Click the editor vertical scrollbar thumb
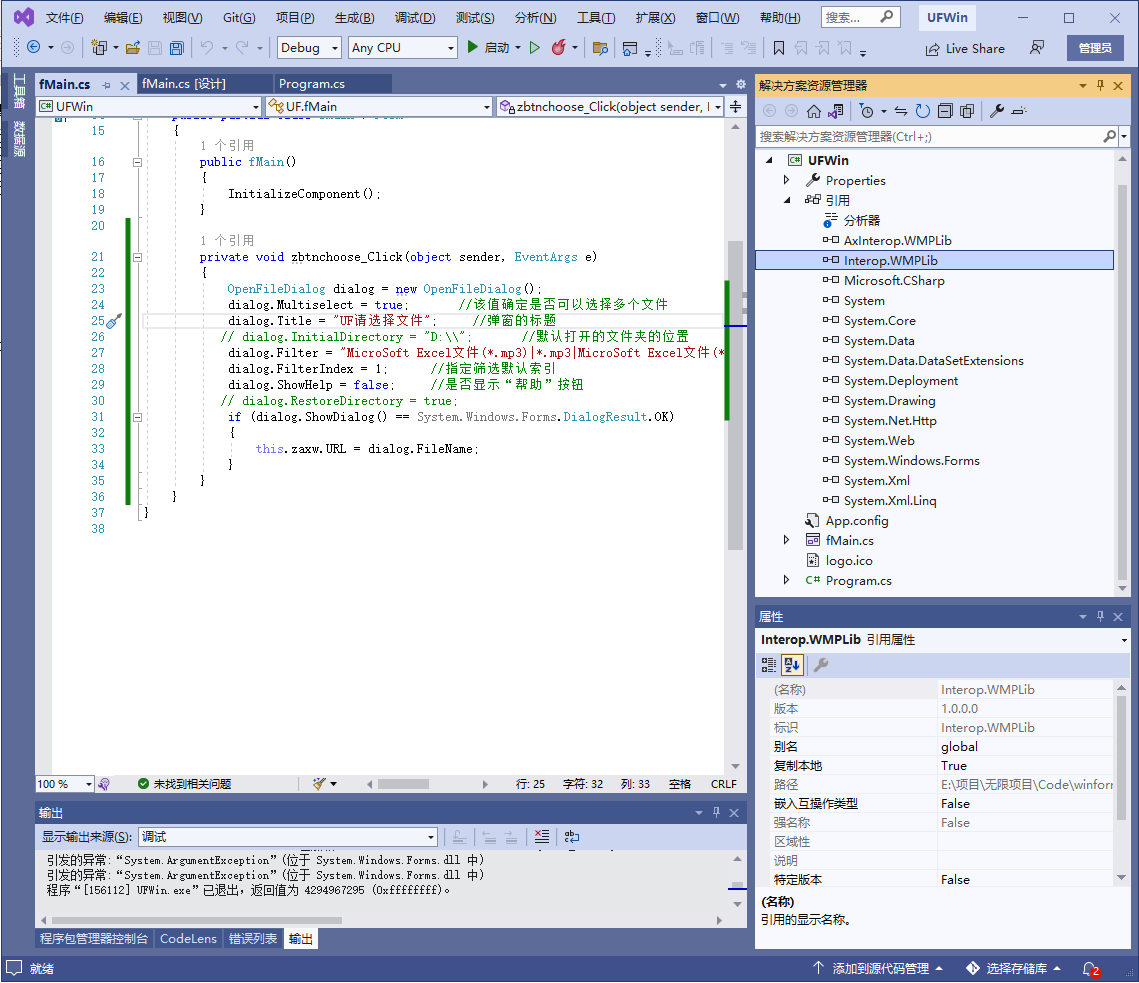 pyautogui.click(x=735, y=396)
